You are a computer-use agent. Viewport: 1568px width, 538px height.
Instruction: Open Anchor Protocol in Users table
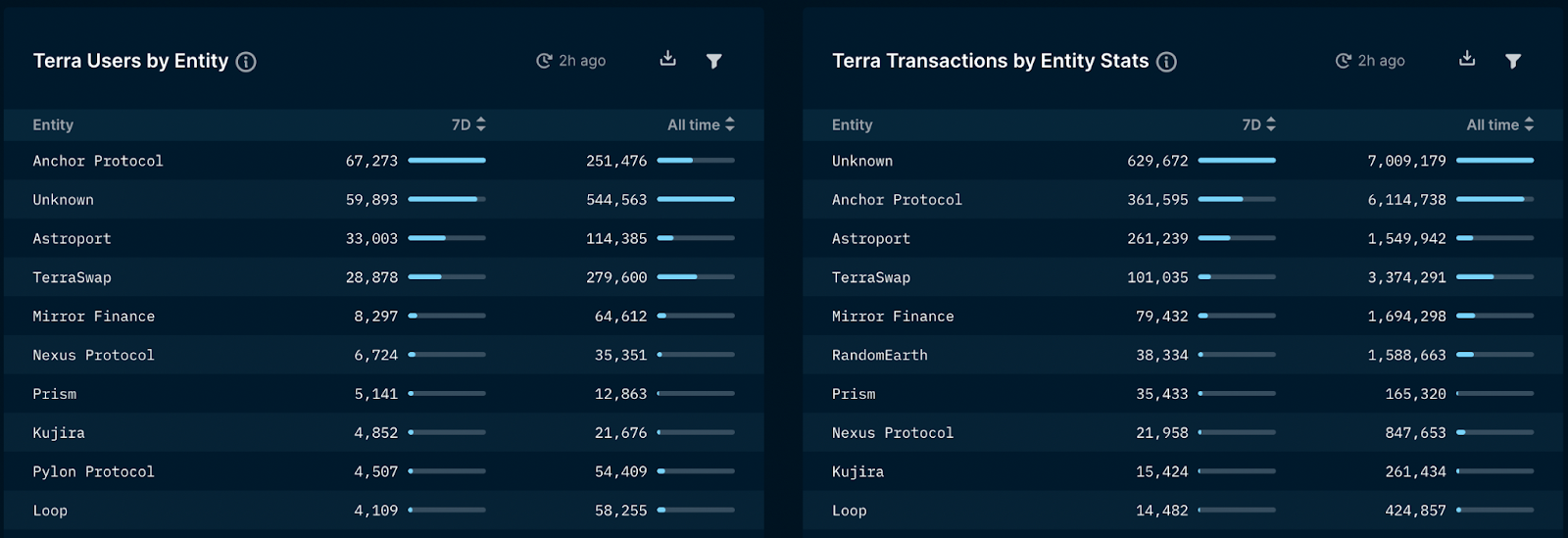98,161
